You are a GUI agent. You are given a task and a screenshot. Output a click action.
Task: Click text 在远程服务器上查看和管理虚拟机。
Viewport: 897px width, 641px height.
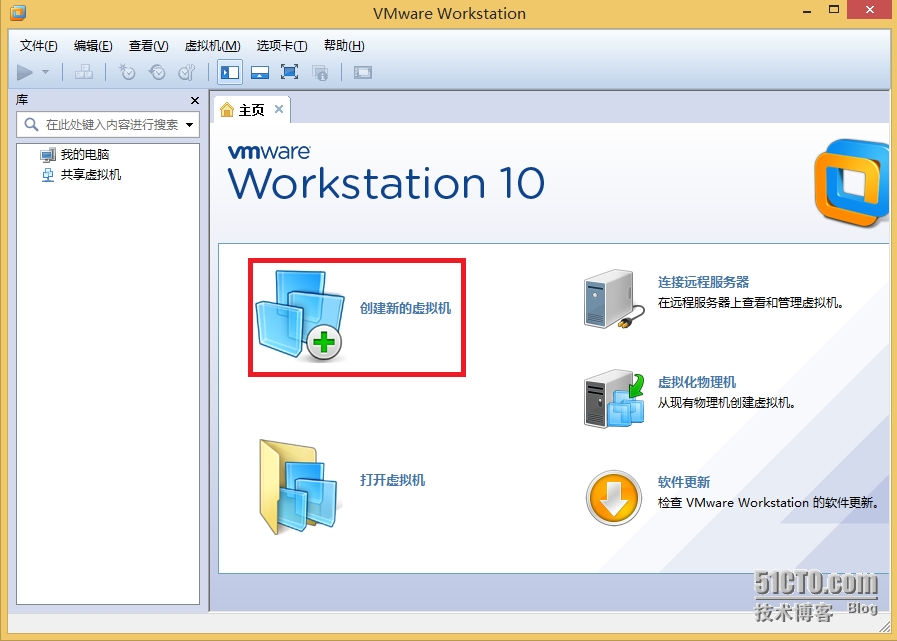click(751, 303)
